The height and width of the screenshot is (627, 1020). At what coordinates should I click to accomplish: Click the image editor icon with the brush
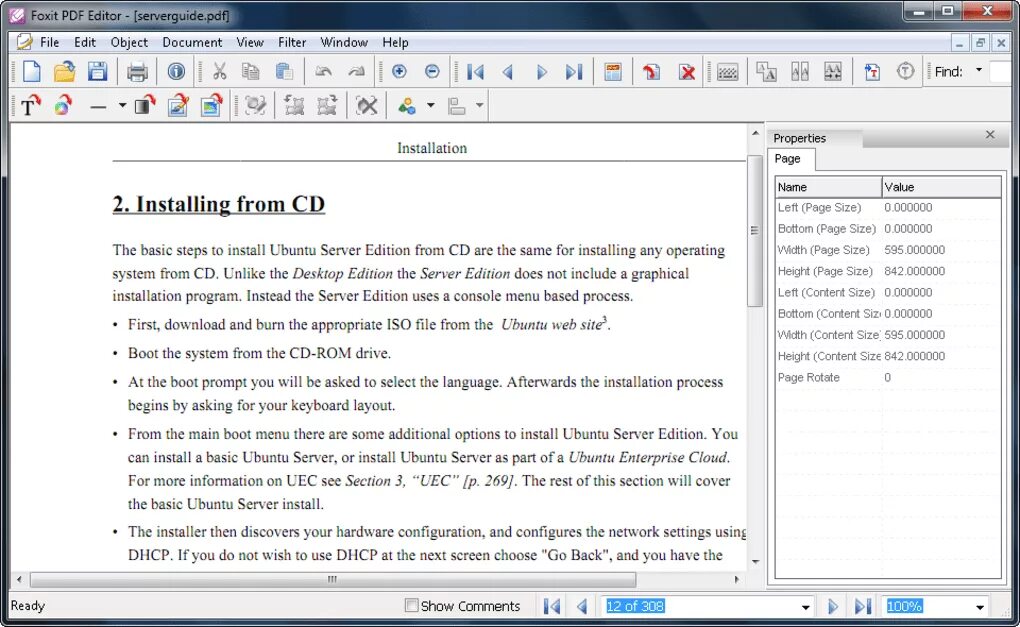click(x=178, y=105)
